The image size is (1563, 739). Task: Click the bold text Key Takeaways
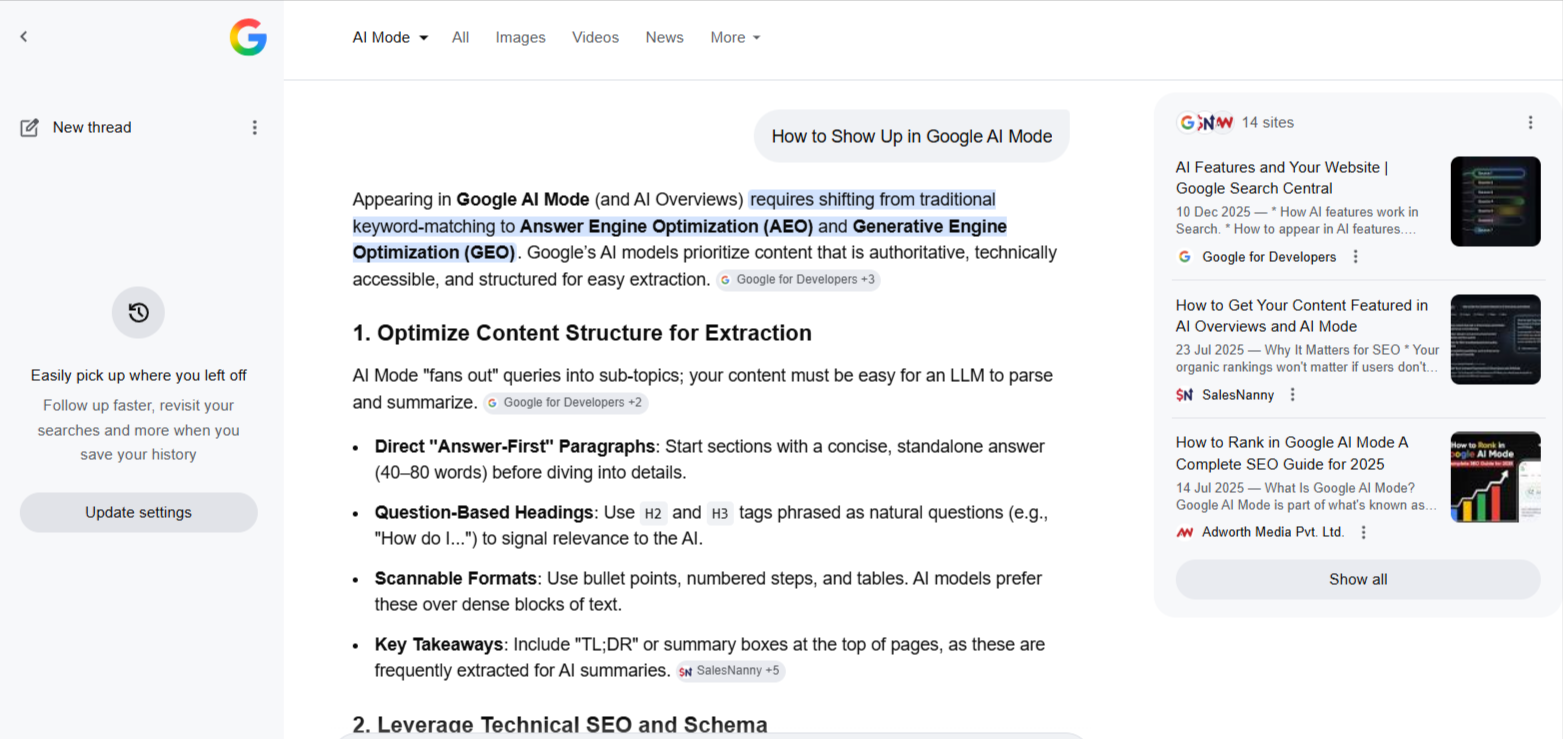click(439, 644)
